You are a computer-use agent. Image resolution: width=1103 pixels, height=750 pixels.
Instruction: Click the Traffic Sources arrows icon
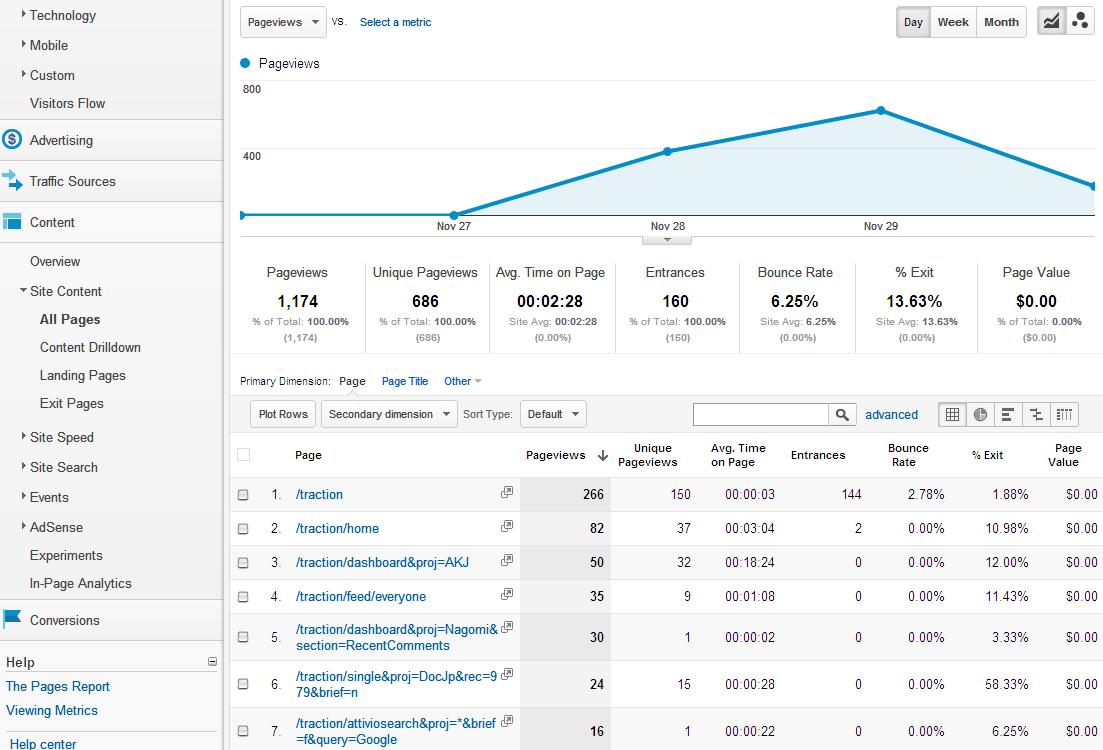(x=12, y=180)
